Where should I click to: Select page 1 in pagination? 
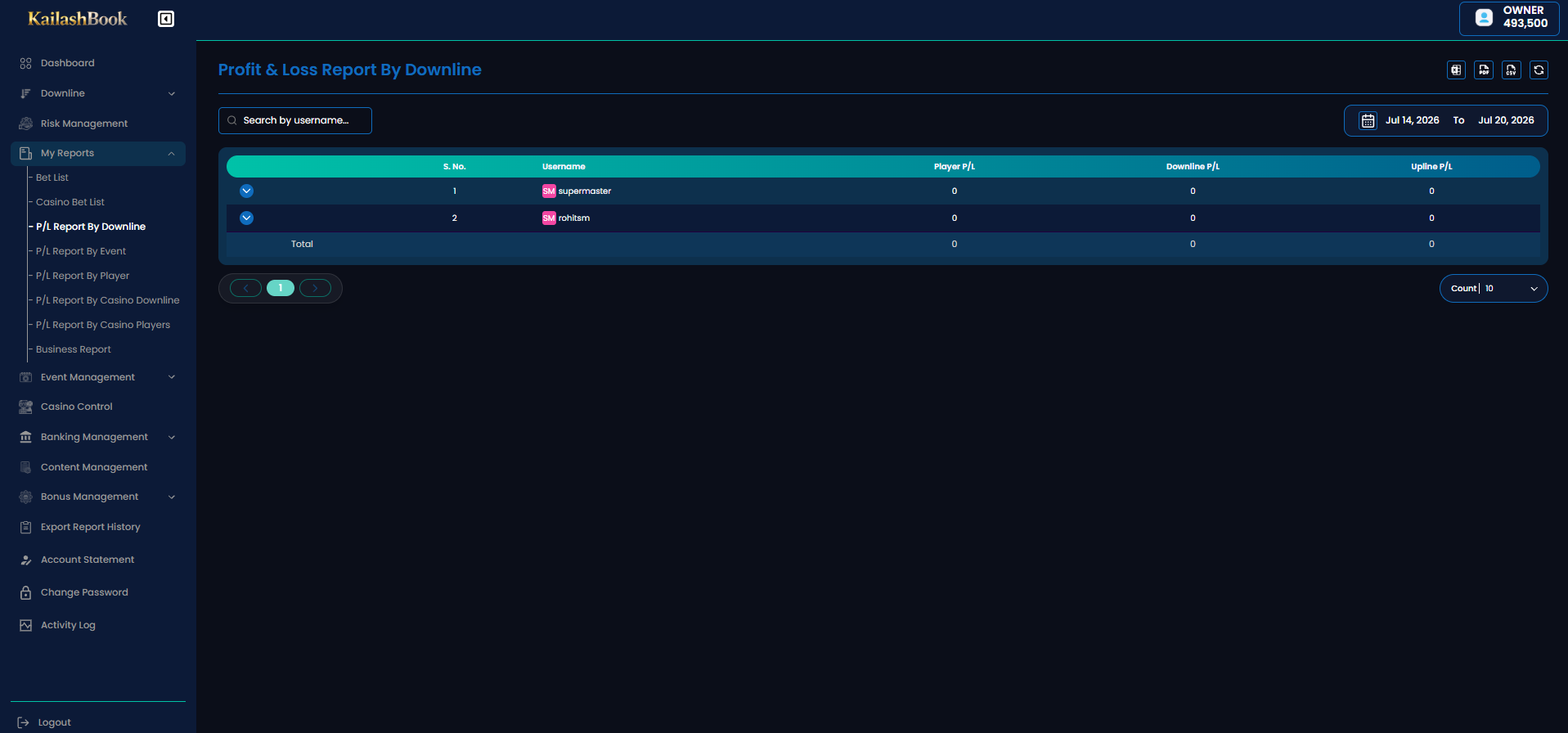(281, 288)
